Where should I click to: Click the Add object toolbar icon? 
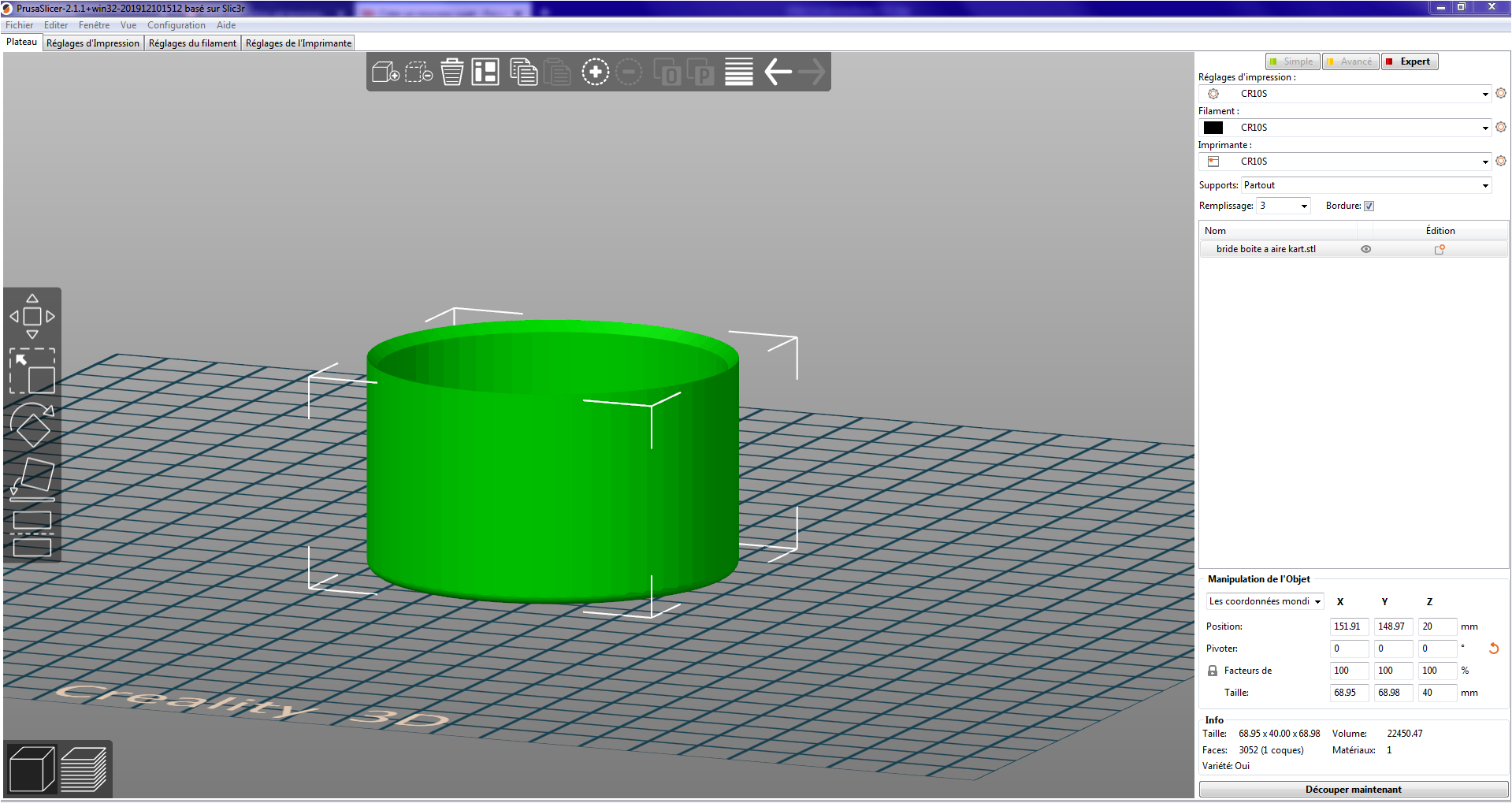coord(385,72)
